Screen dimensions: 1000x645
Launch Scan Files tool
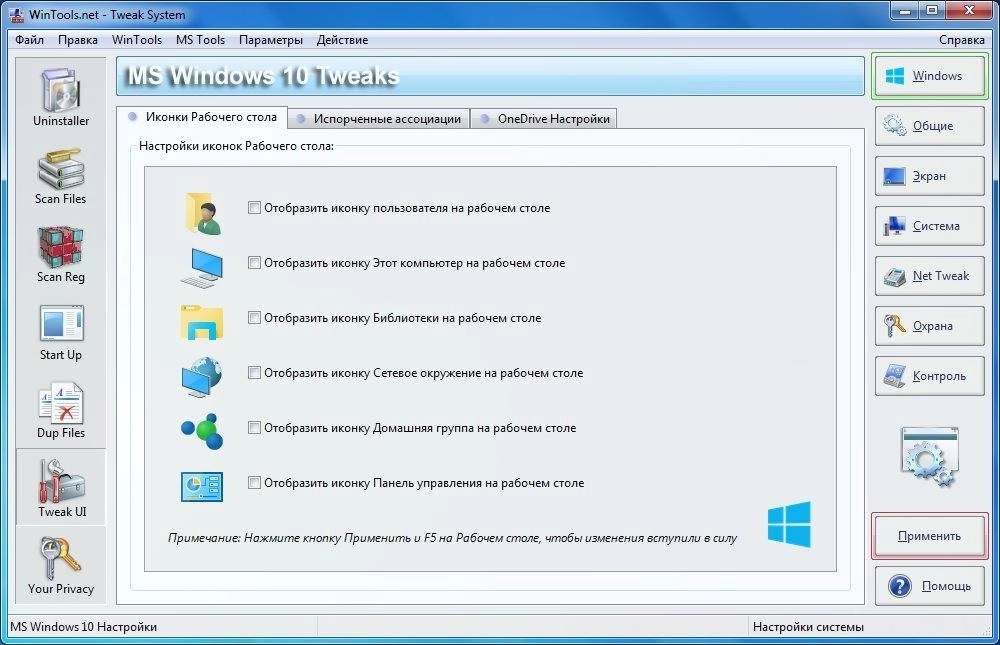pos(61,175)
